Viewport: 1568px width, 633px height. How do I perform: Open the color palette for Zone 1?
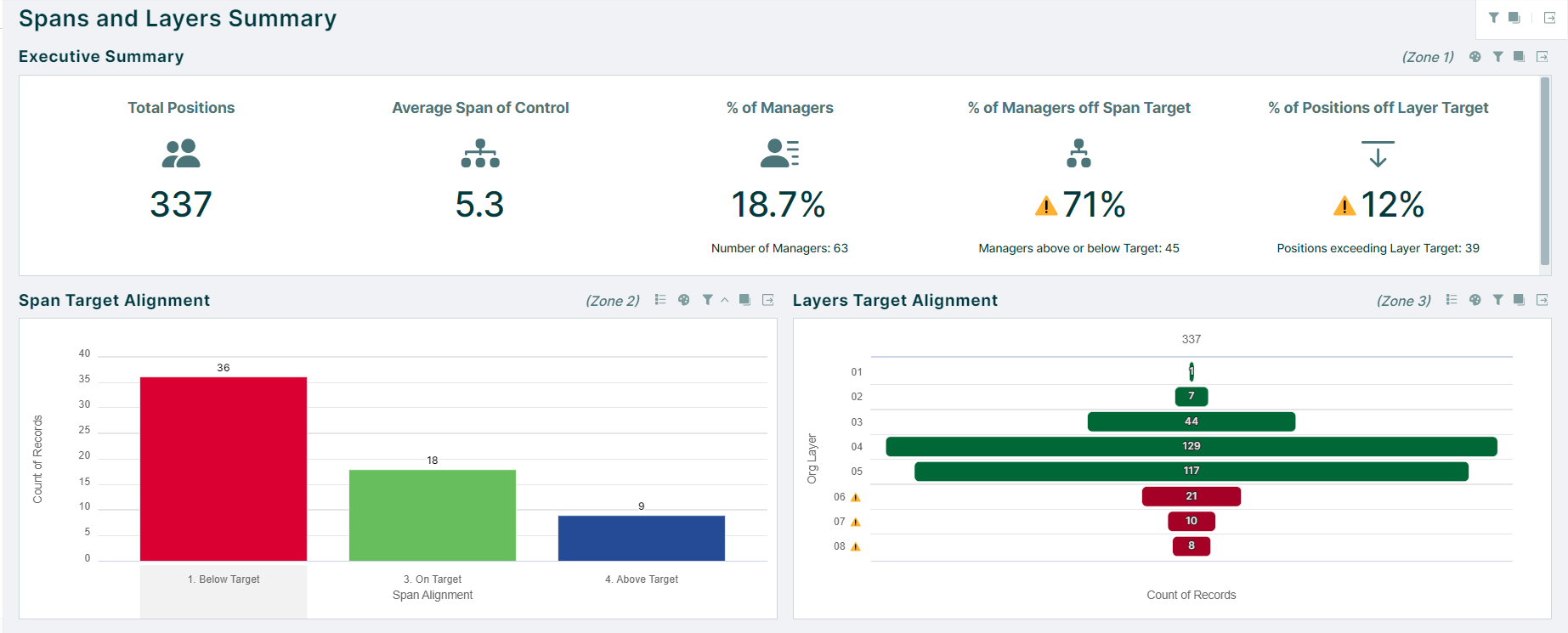[1475, 57]
